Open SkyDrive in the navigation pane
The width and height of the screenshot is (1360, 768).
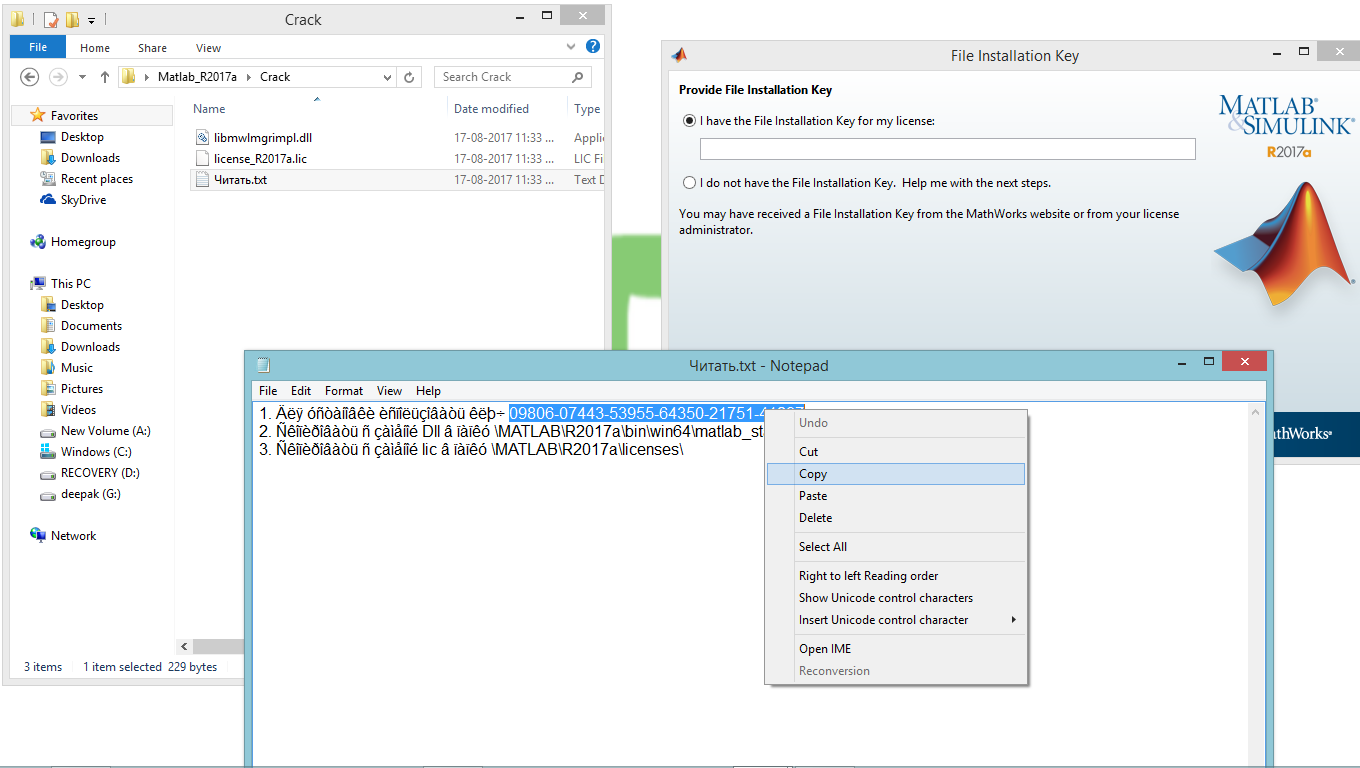83,200
